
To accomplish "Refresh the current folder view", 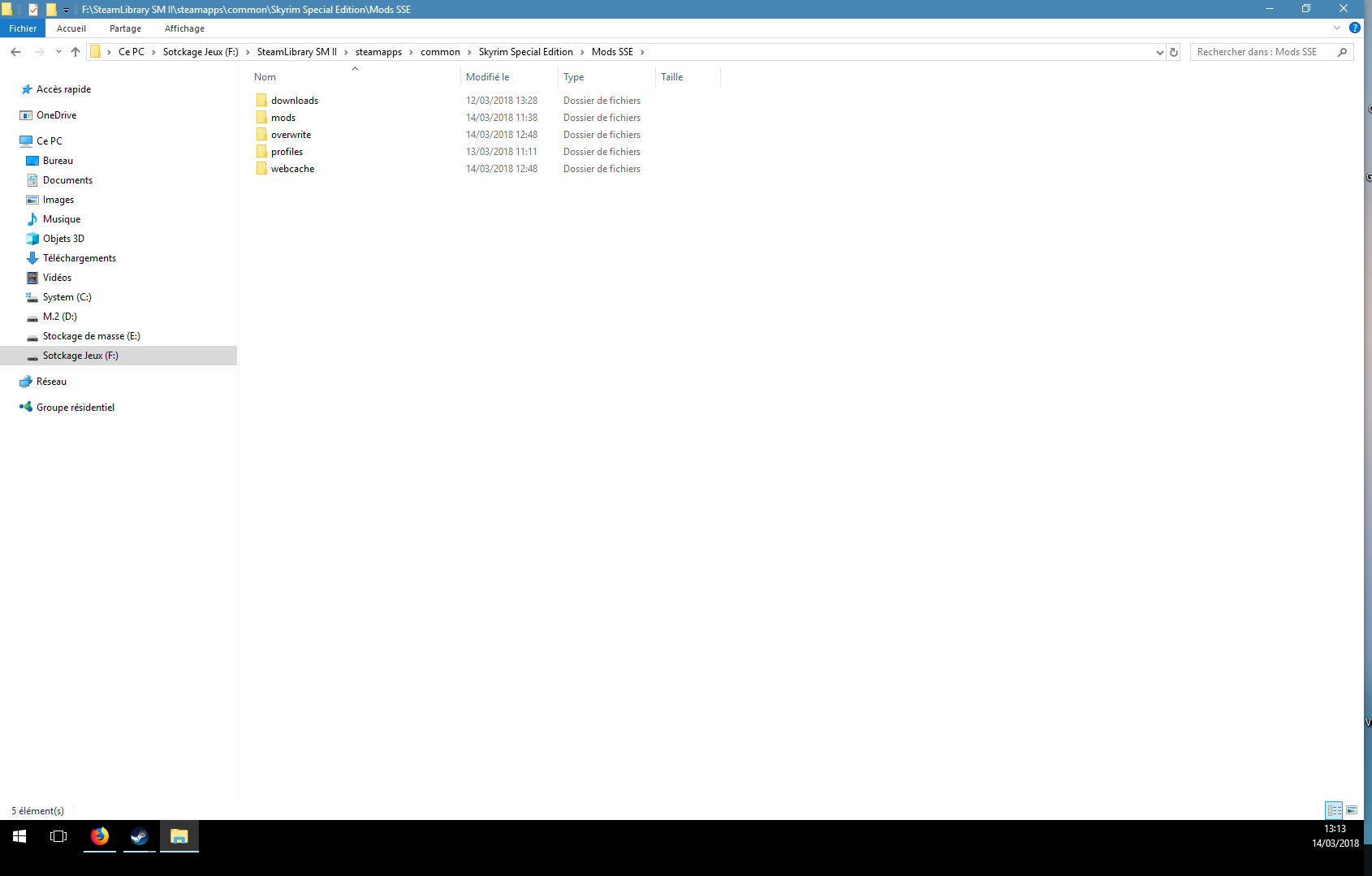I will (x=1173, y=52).
